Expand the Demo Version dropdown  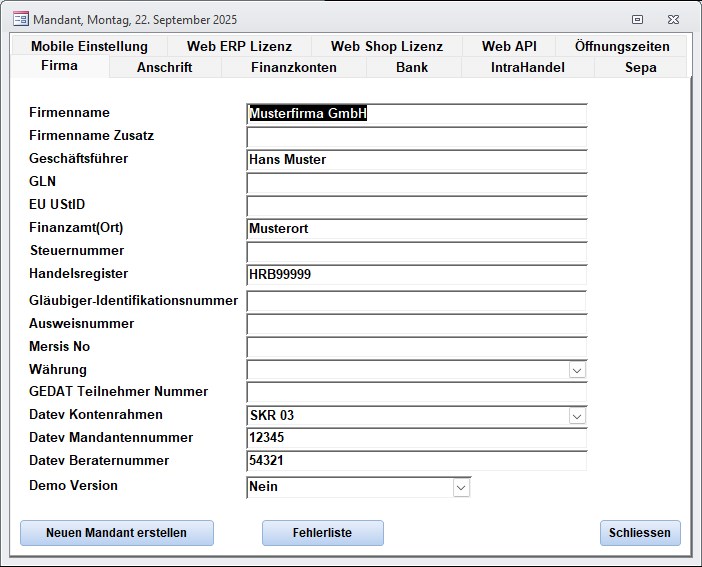coord(461,487)
